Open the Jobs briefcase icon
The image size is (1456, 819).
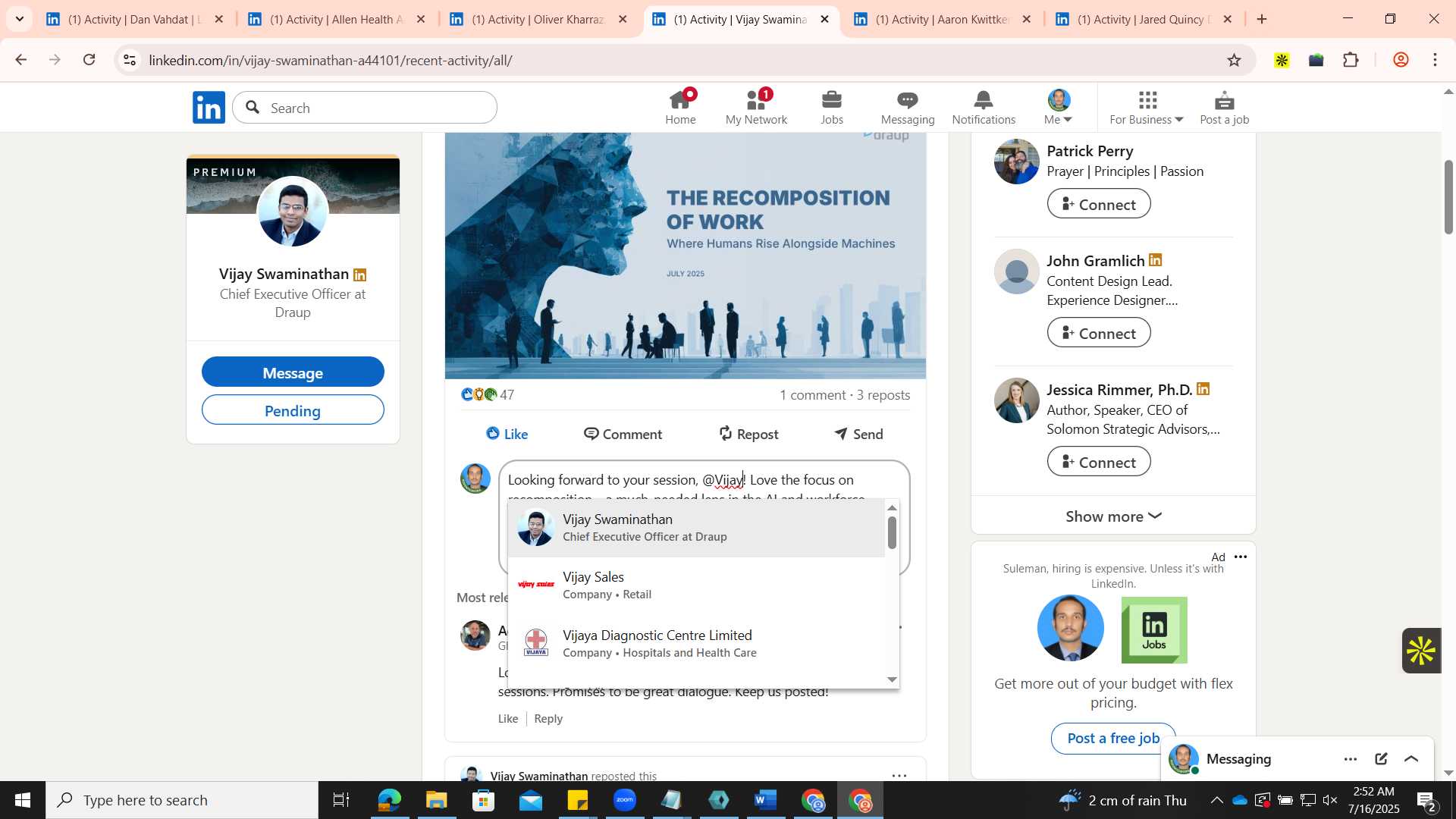coord(832,107)
